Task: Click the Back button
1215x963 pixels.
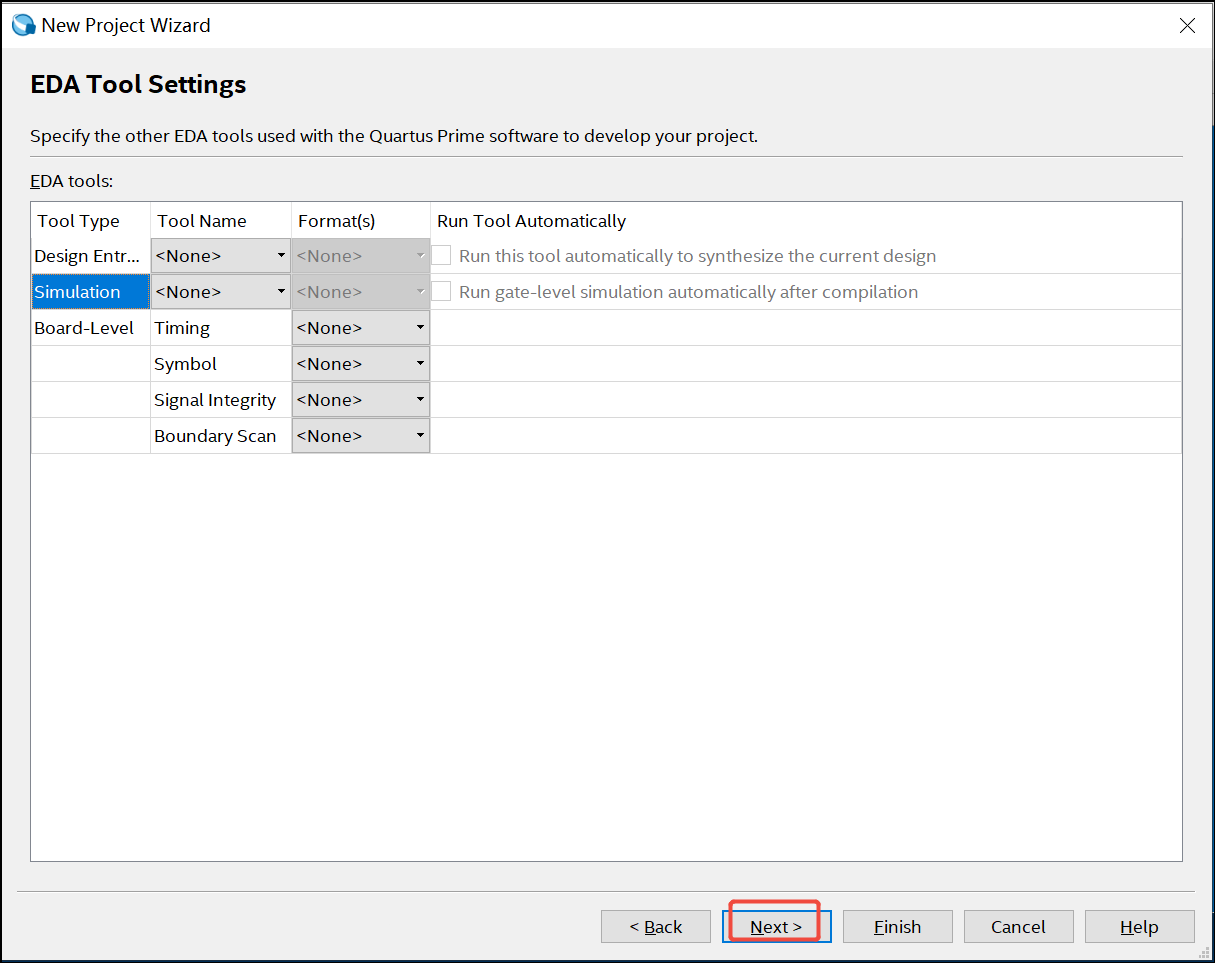Action: [x=656, y=927]
